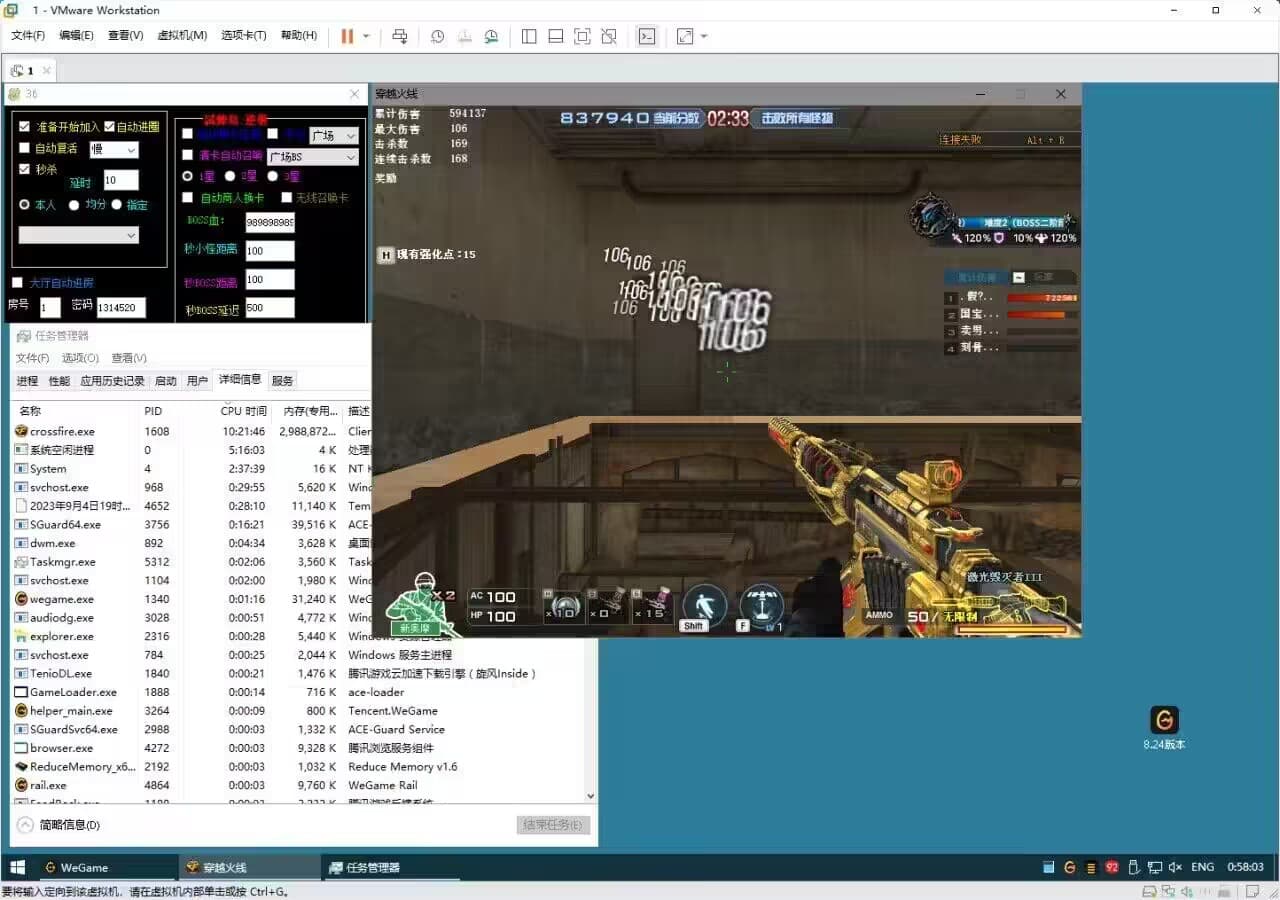Click the ENG input language indicator

[1203, 867]
